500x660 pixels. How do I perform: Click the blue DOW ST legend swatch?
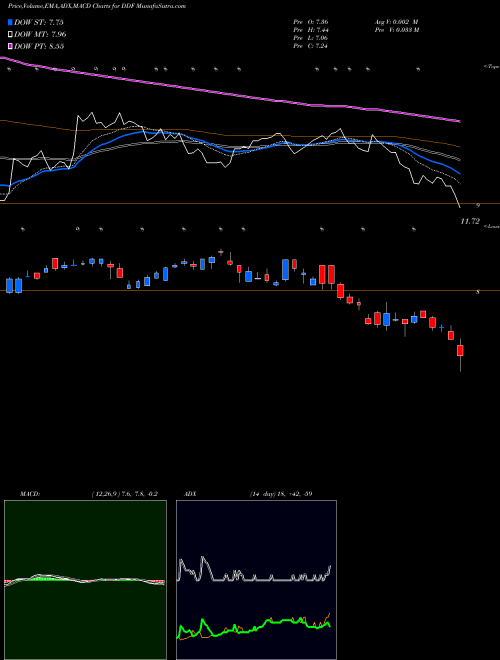click(10, 22)
